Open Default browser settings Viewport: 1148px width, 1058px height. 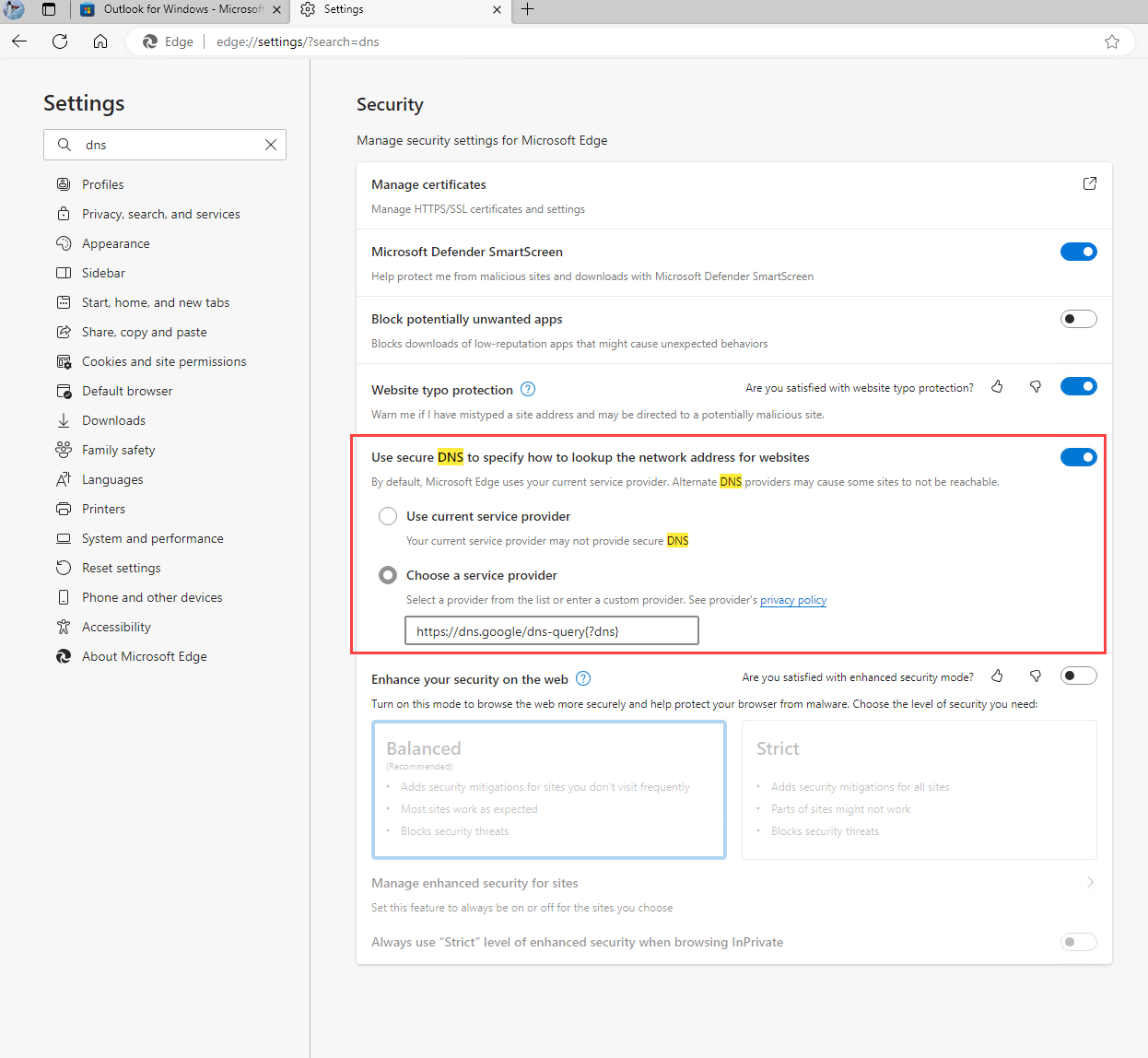(127, 391)
